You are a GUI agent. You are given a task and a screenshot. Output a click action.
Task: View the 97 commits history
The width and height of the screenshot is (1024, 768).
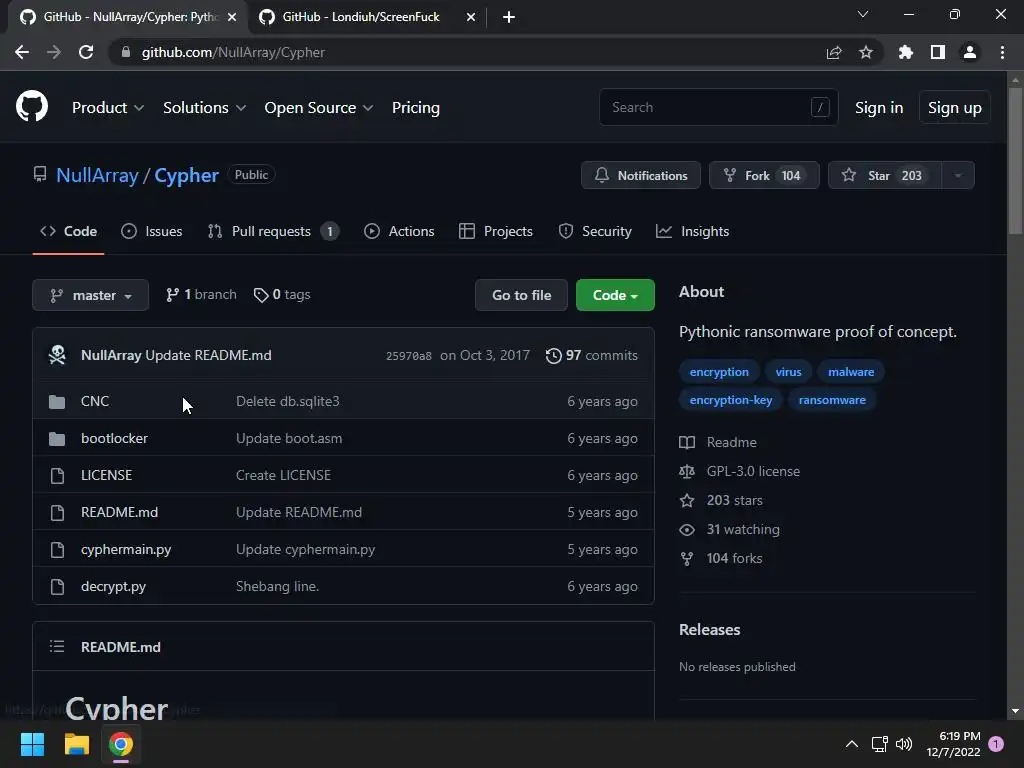(592, 355)
